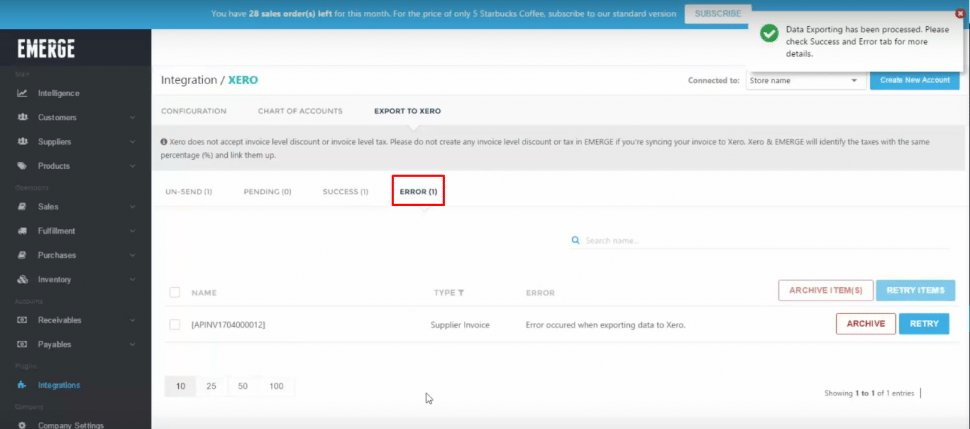
Task: Retry exporting APINV1704000012 invoice
Action: coord(924,324)
